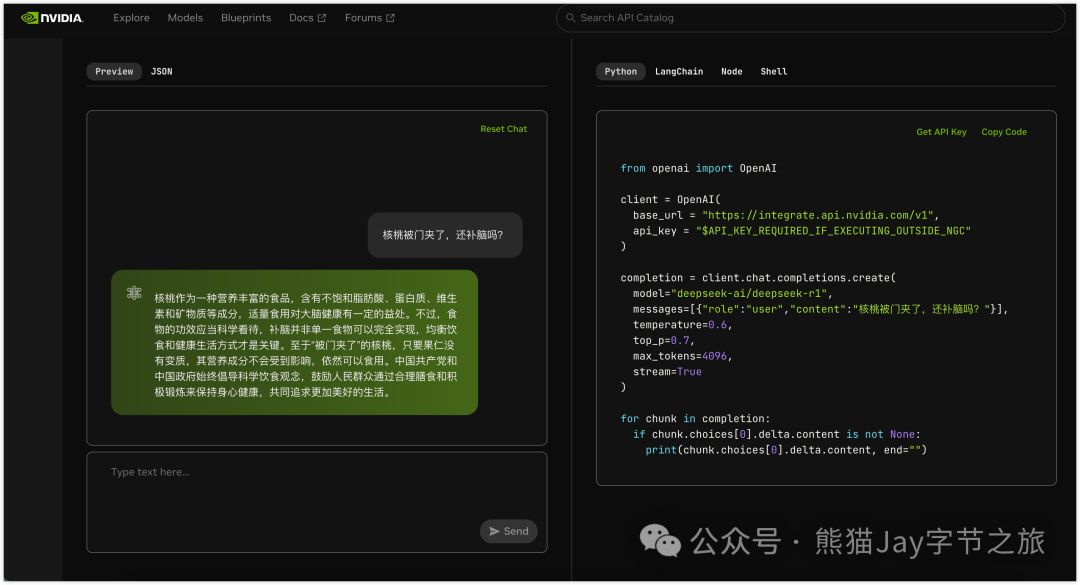Click Reset Chat
1080x585 pixels.
coord(503,129)
